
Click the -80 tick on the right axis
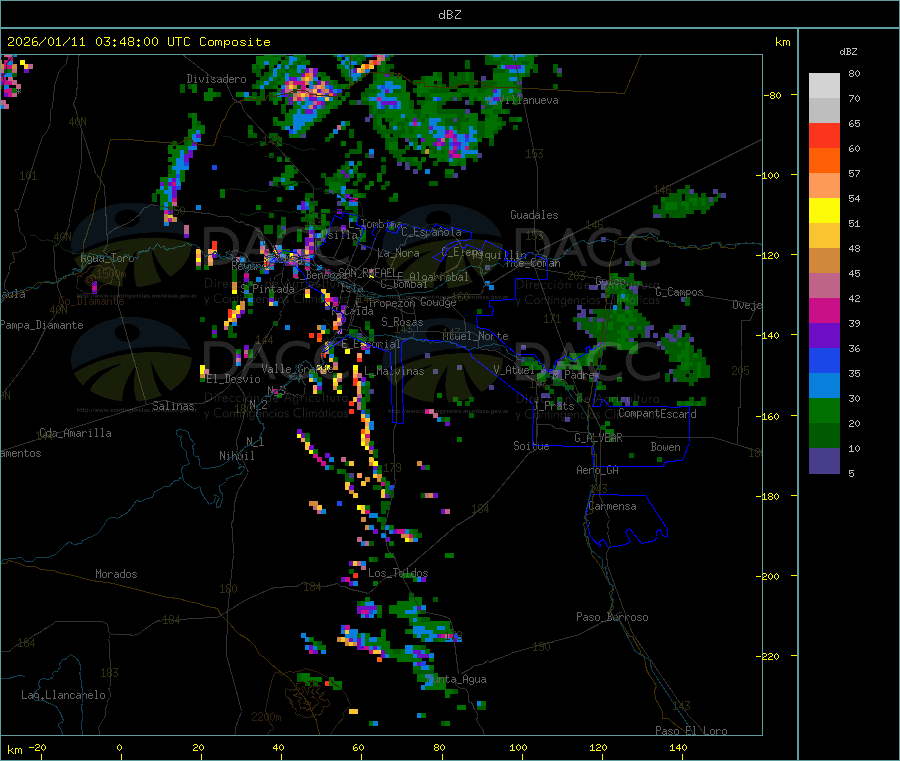(x=773, y=95)
